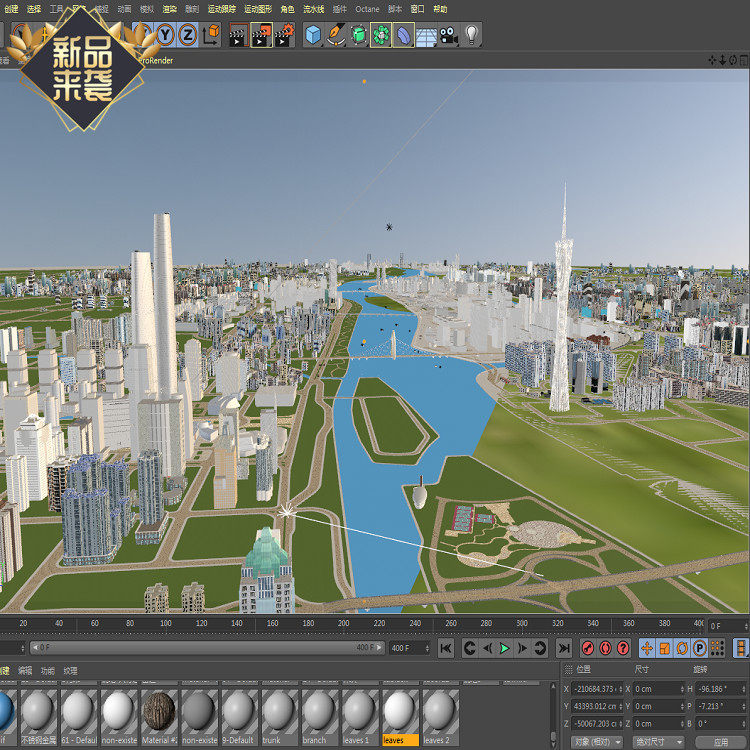The width and height of the screenshot is (750, 750).
Task: Open material manager 编辑 menu
Action: [x=25, y=671]
